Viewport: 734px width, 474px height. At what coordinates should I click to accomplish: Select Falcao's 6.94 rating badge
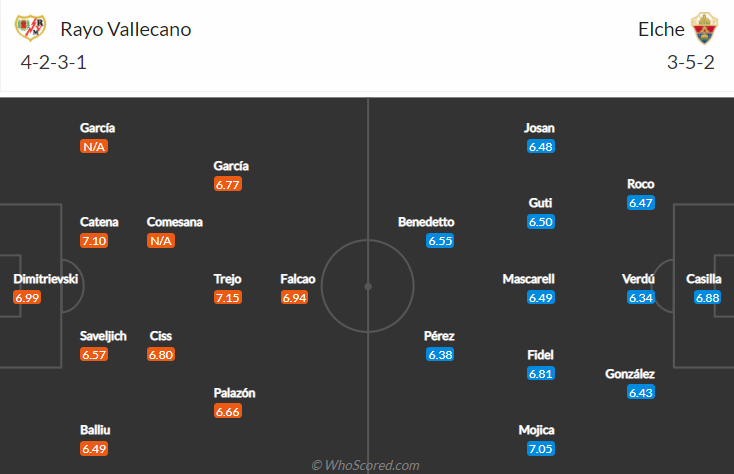click(x=294, y=298)
